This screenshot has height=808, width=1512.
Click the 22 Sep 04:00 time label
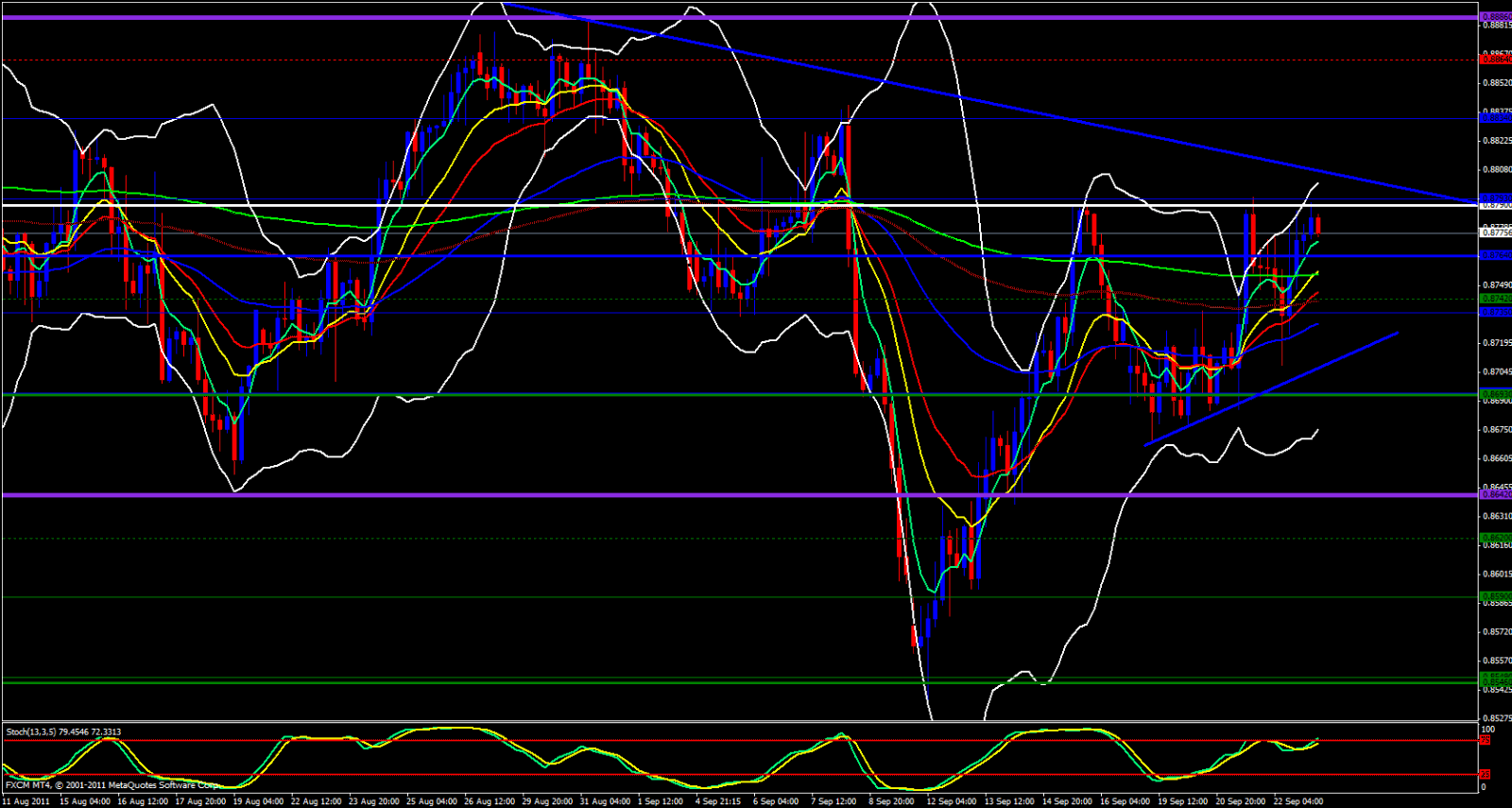[1298, 801]
